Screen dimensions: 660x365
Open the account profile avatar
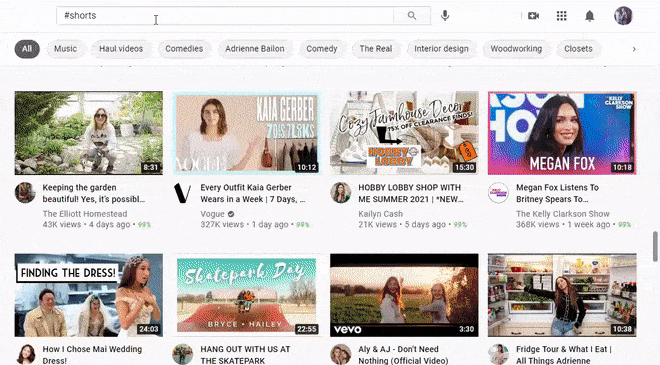[x=623, y=16]
